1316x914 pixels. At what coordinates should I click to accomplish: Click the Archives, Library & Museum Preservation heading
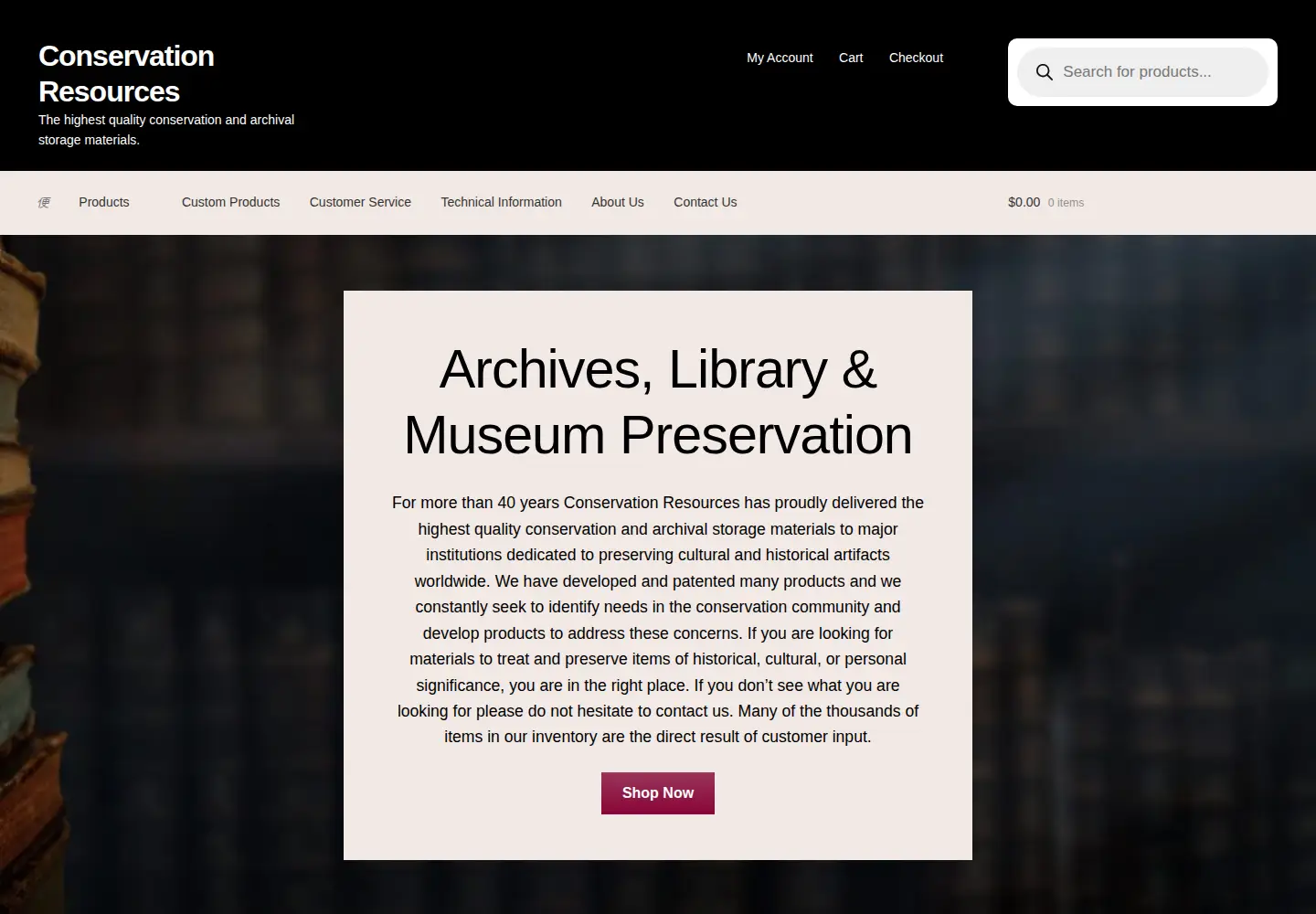pos(658,402)
